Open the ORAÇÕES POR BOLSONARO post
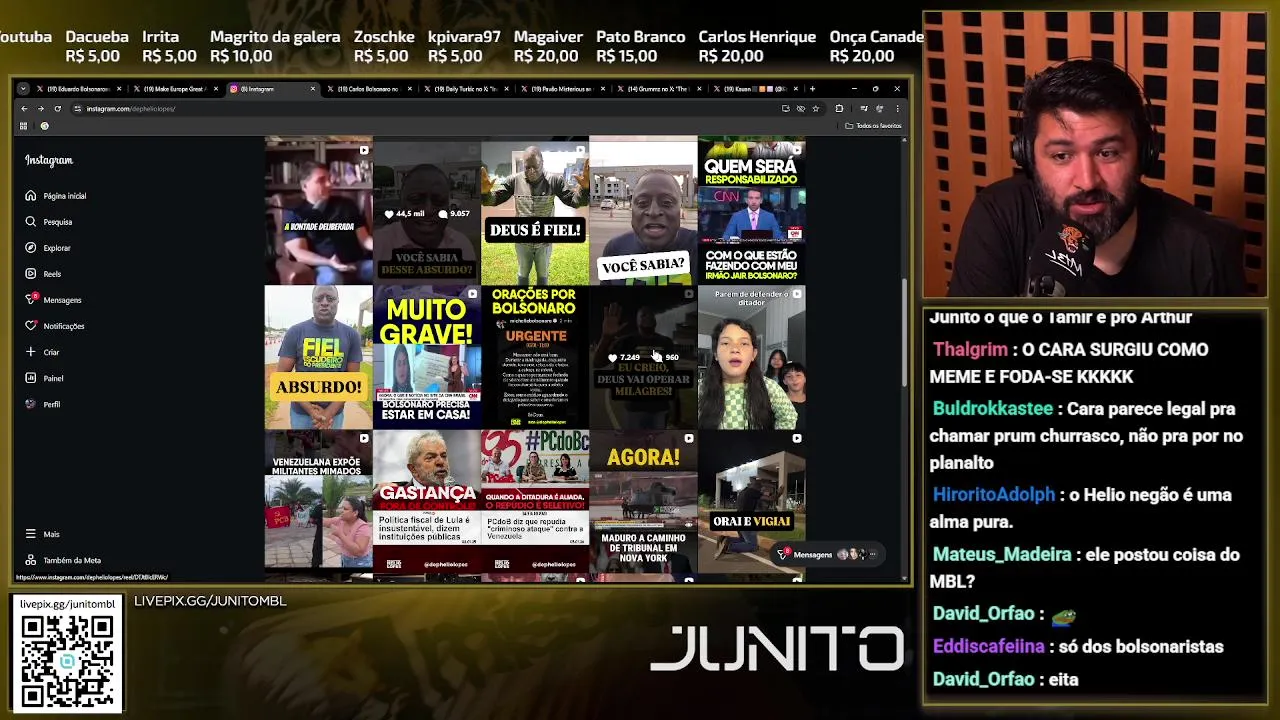This screenshot has height=720, width=1280. [x=535, y=358]
